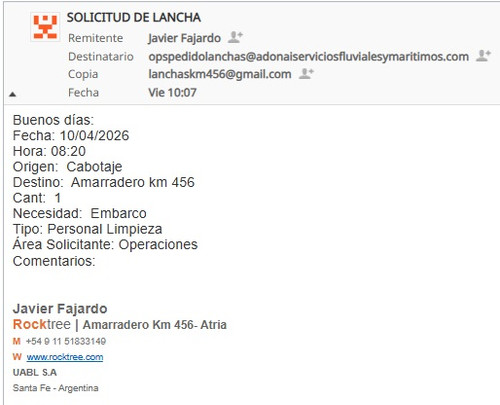500x405 pixels.
Task: Click the Remitente field label
Action: pyautogui.click(x=95, y=38)
